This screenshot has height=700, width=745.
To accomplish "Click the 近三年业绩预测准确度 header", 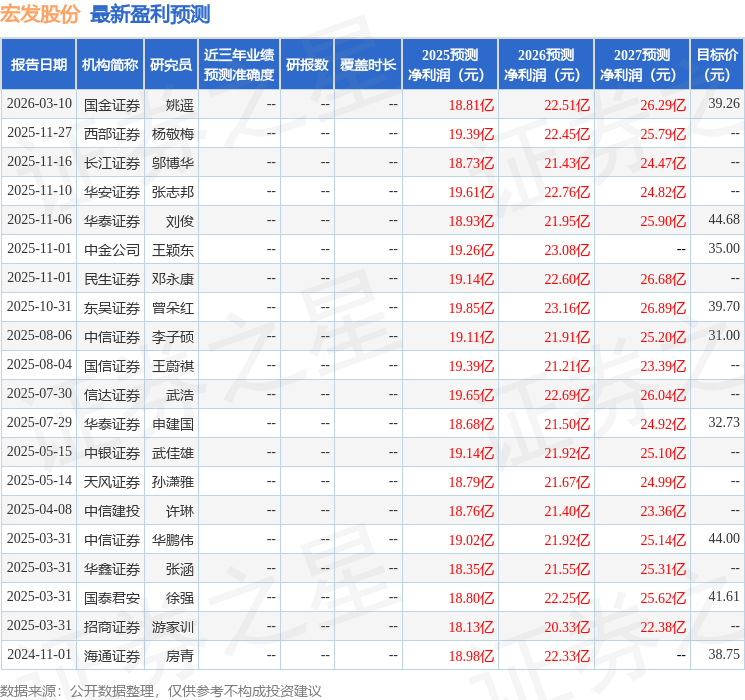I will [239, 65].
